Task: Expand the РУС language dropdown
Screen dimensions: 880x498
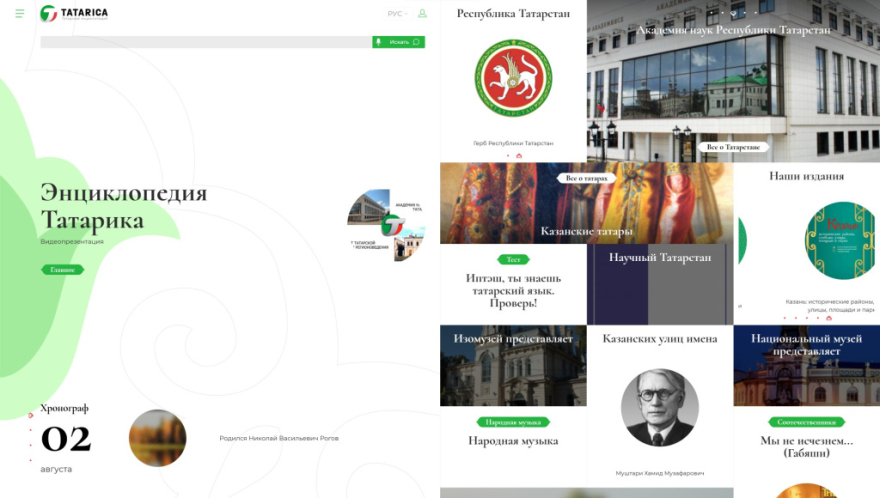Action: tap(397, 14)
